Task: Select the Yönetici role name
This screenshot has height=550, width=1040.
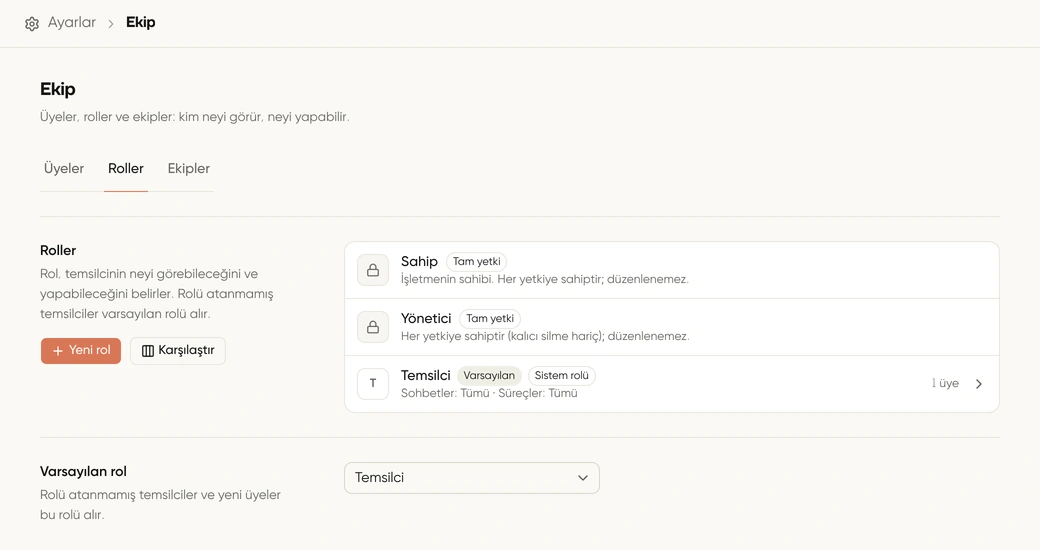Action: (426, 318)
